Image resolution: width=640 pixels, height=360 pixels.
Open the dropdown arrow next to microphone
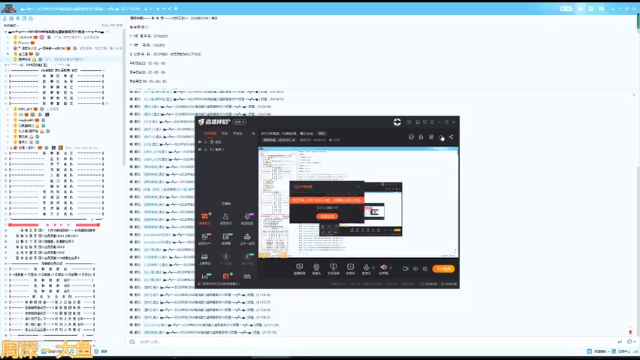pos(373,268)
